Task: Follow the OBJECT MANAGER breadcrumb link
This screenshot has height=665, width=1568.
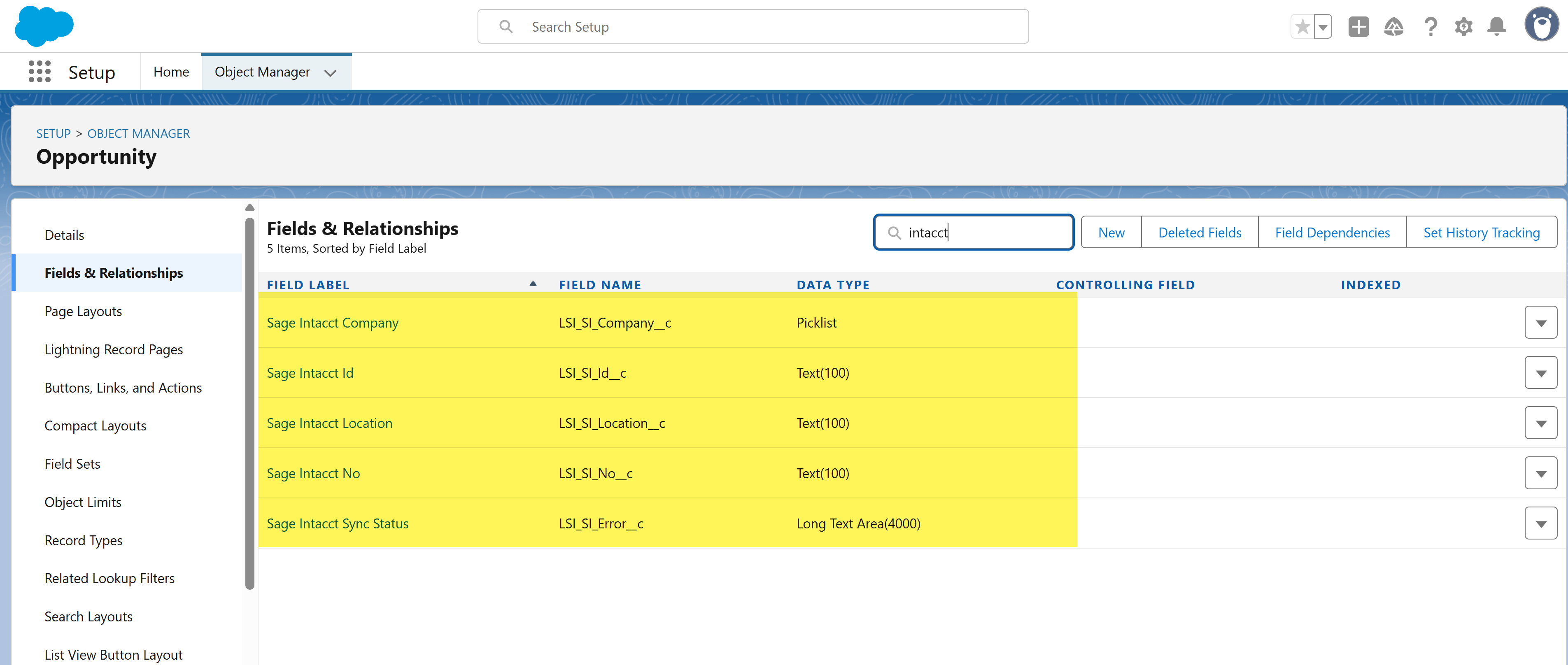Action: click(x=138, y=133)
